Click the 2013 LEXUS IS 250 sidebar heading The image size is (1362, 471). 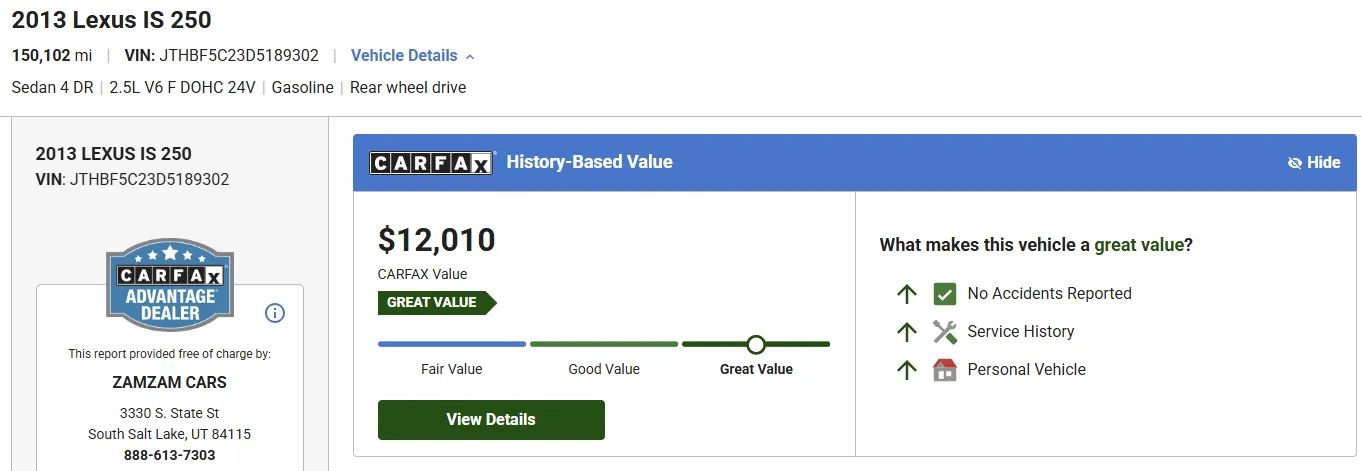pyautogui.click(x=113, y=154)
